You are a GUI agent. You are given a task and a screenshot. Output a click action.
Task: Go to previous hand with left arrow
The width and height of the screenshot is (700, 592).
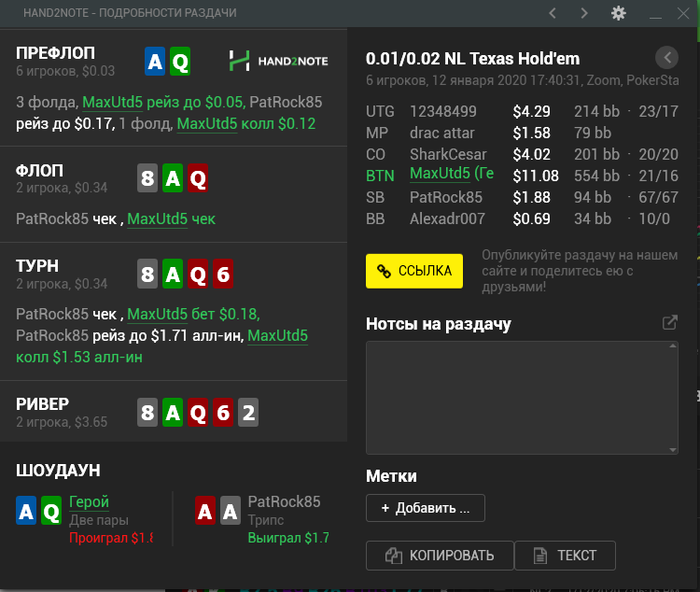coord(553,13)
